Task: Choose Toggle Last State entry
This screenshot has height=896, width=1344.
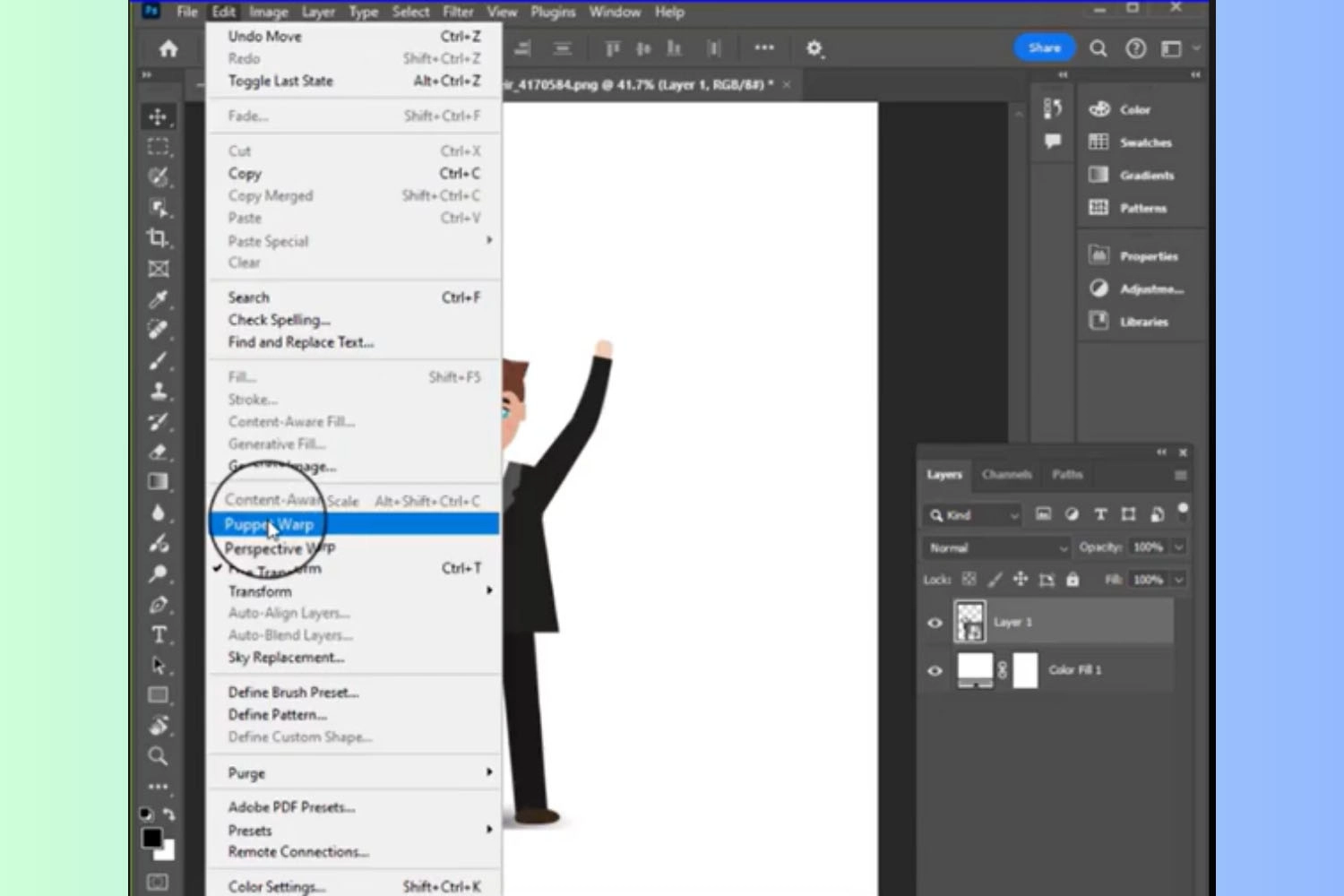Action: click(355, 81)
